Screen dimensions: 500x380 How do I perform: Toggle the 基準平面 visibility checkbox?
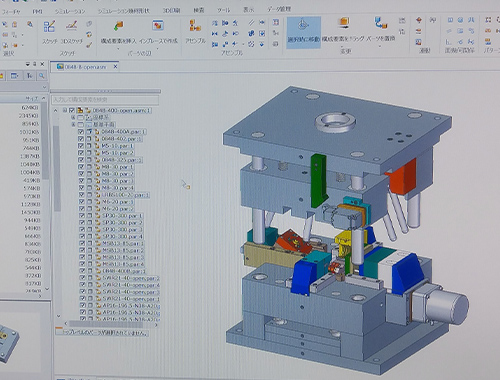point(80,124)
